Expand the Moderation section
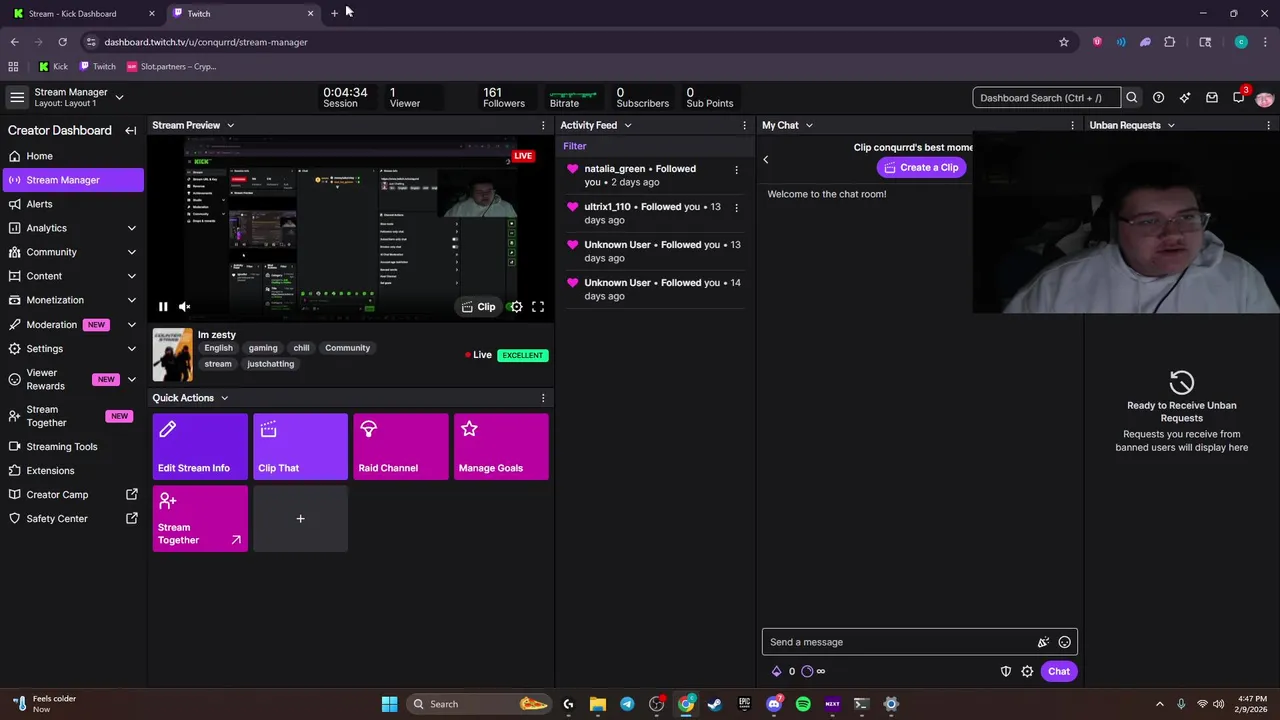 [x=131, y=325]
